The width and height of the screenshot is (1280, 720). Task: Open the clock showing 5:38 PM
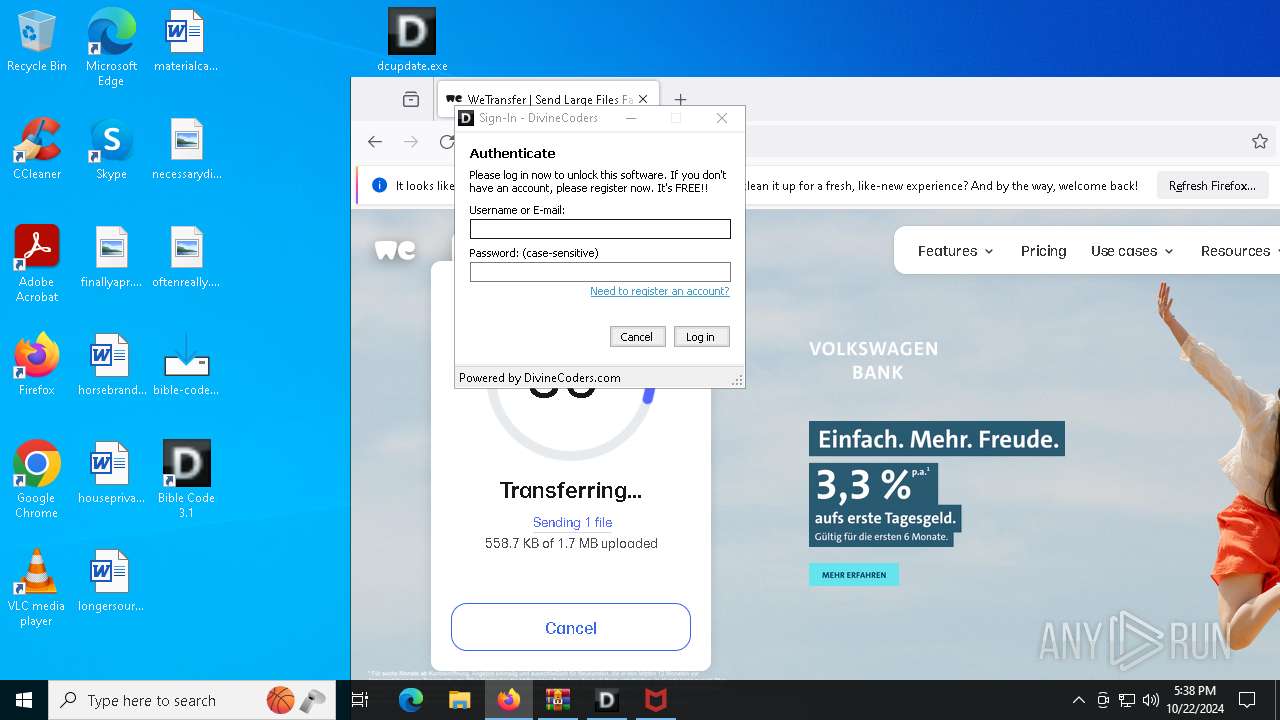coord(1194,700)
